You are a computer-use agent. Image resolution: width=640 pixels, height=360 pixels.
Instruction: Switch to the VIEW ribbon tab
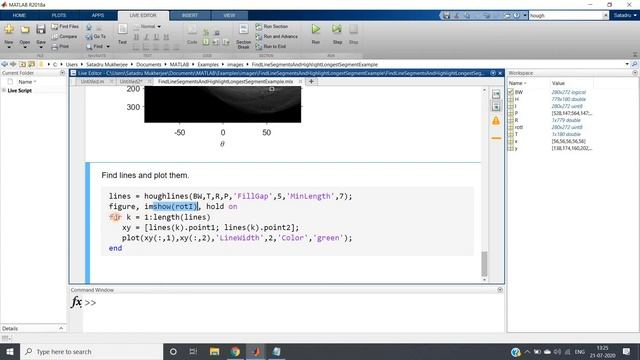[229, 16]
